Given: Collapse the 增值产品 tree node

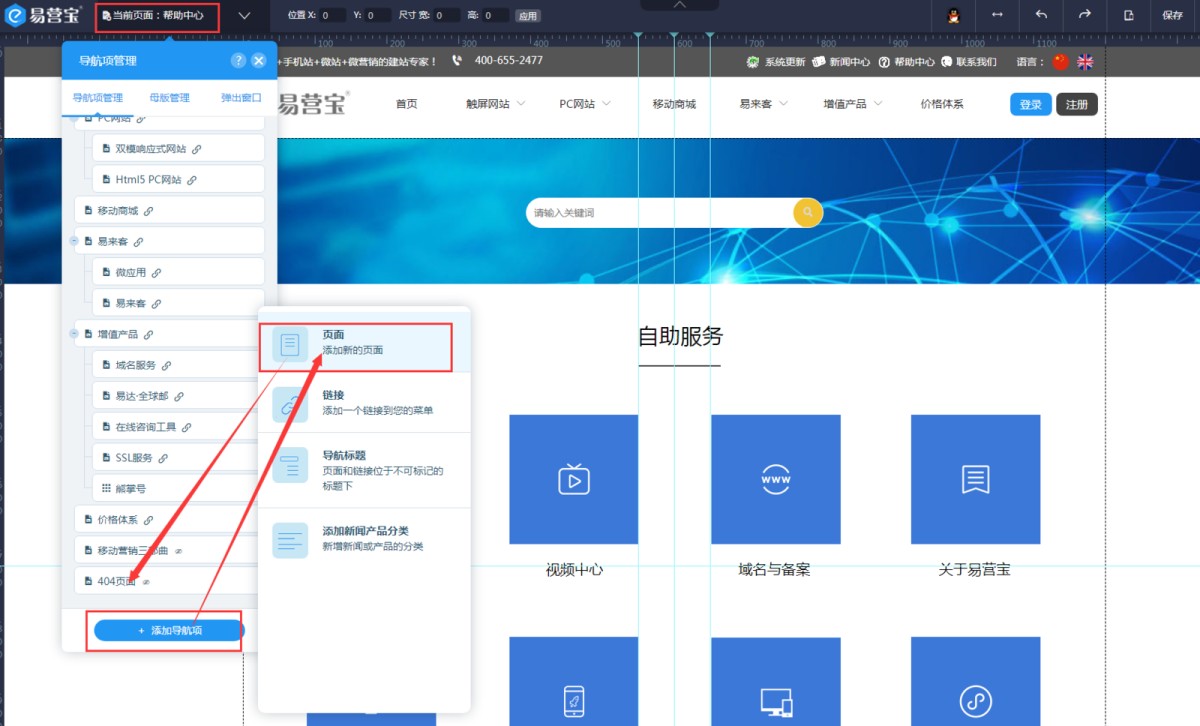Looking at the screenshot, I should pyautogui.click(x=74, y=334).
